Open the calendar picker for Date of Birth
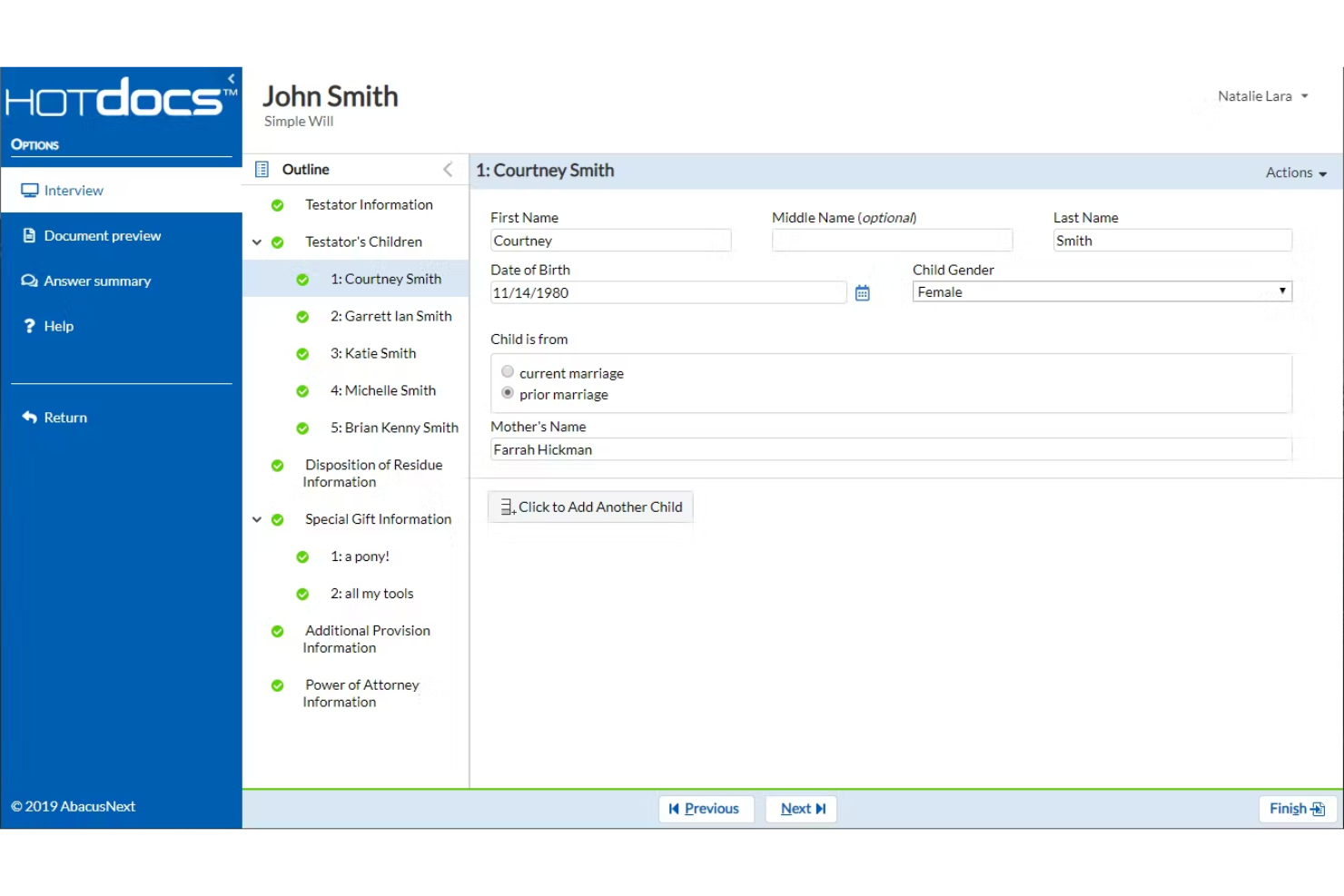1344x896 pixels. pos(861,292)
